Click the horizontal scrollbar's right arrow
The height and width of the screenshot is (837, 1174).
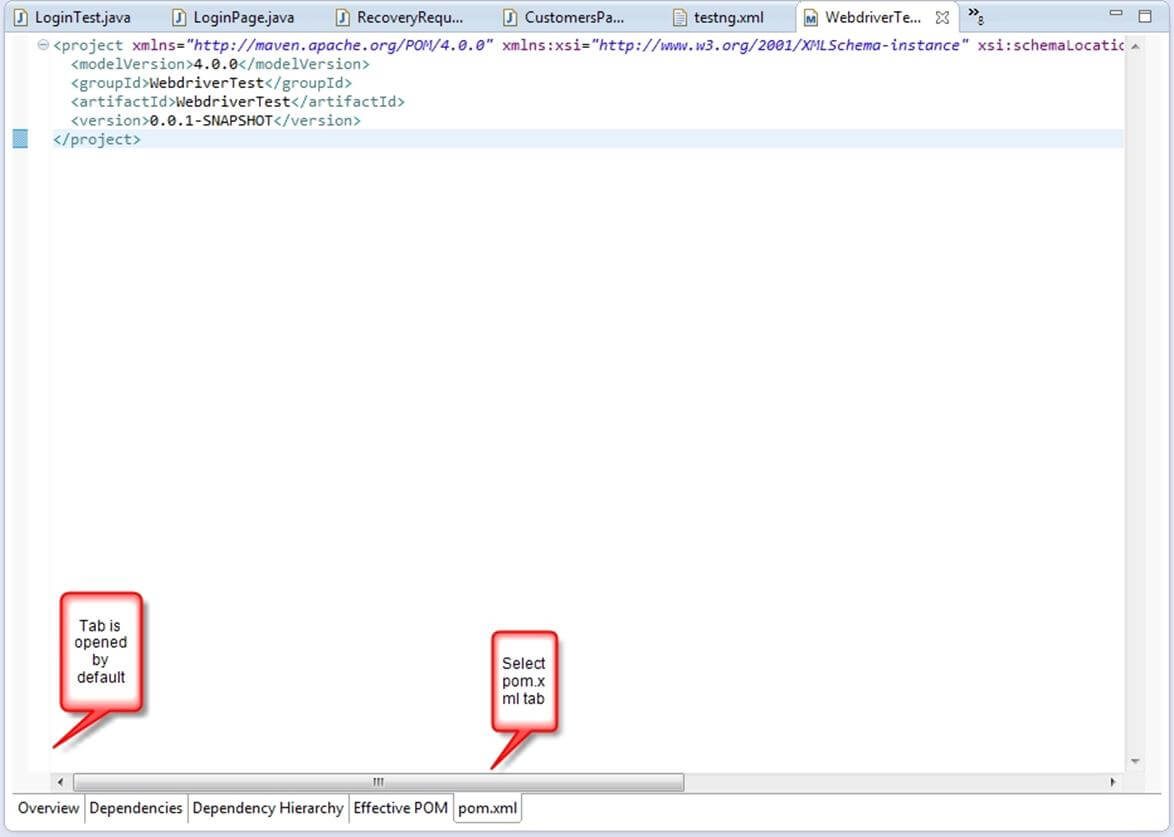point(1113,782)
